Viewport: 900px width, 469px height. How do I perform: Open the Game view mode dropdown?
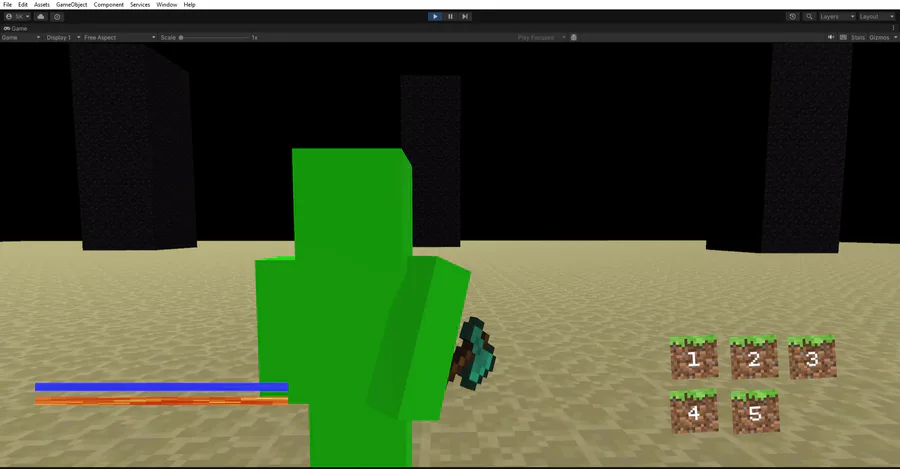21,37
